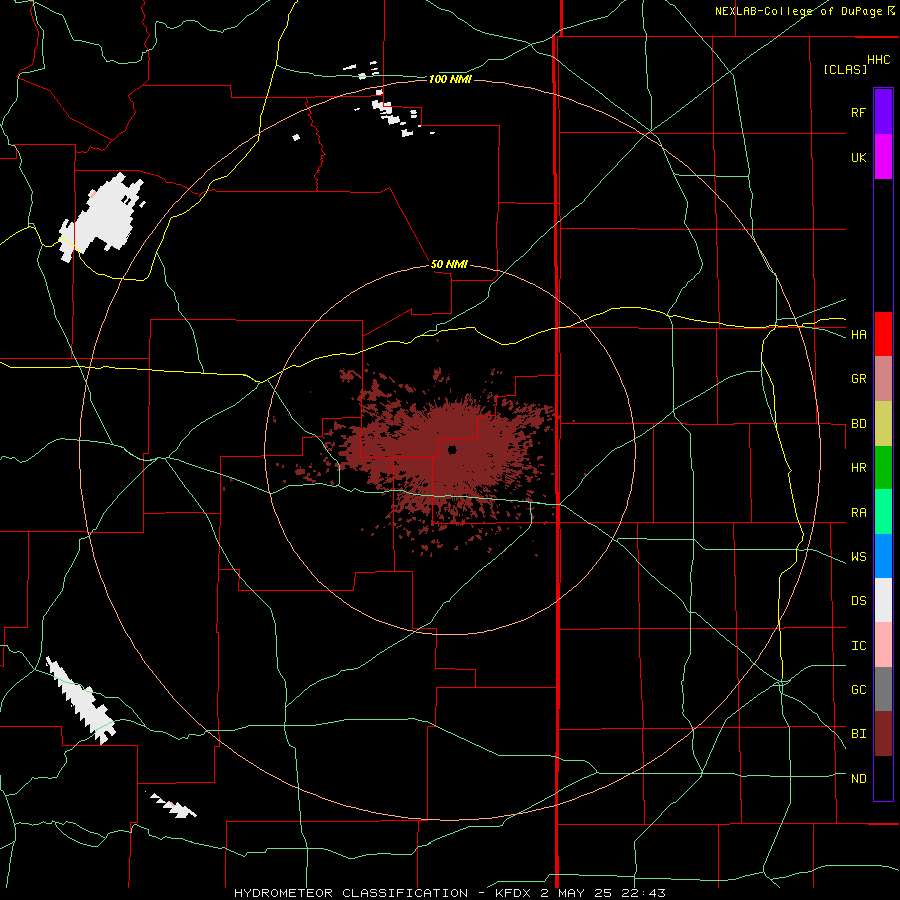Viewport: 900px width, 900px height.
Task: Click the 100 NMI range ring label
Action: tap(450, 79)
